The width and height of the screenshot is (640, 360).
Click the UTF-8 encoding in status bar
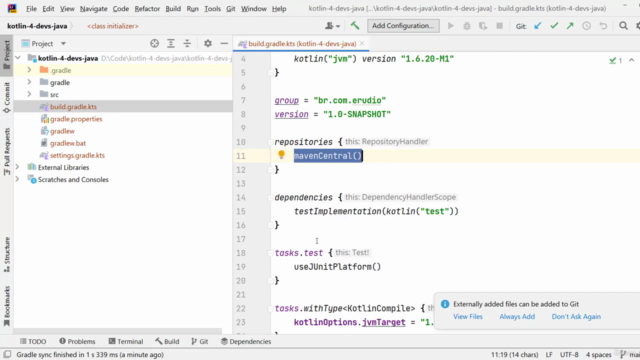[569, 354]
